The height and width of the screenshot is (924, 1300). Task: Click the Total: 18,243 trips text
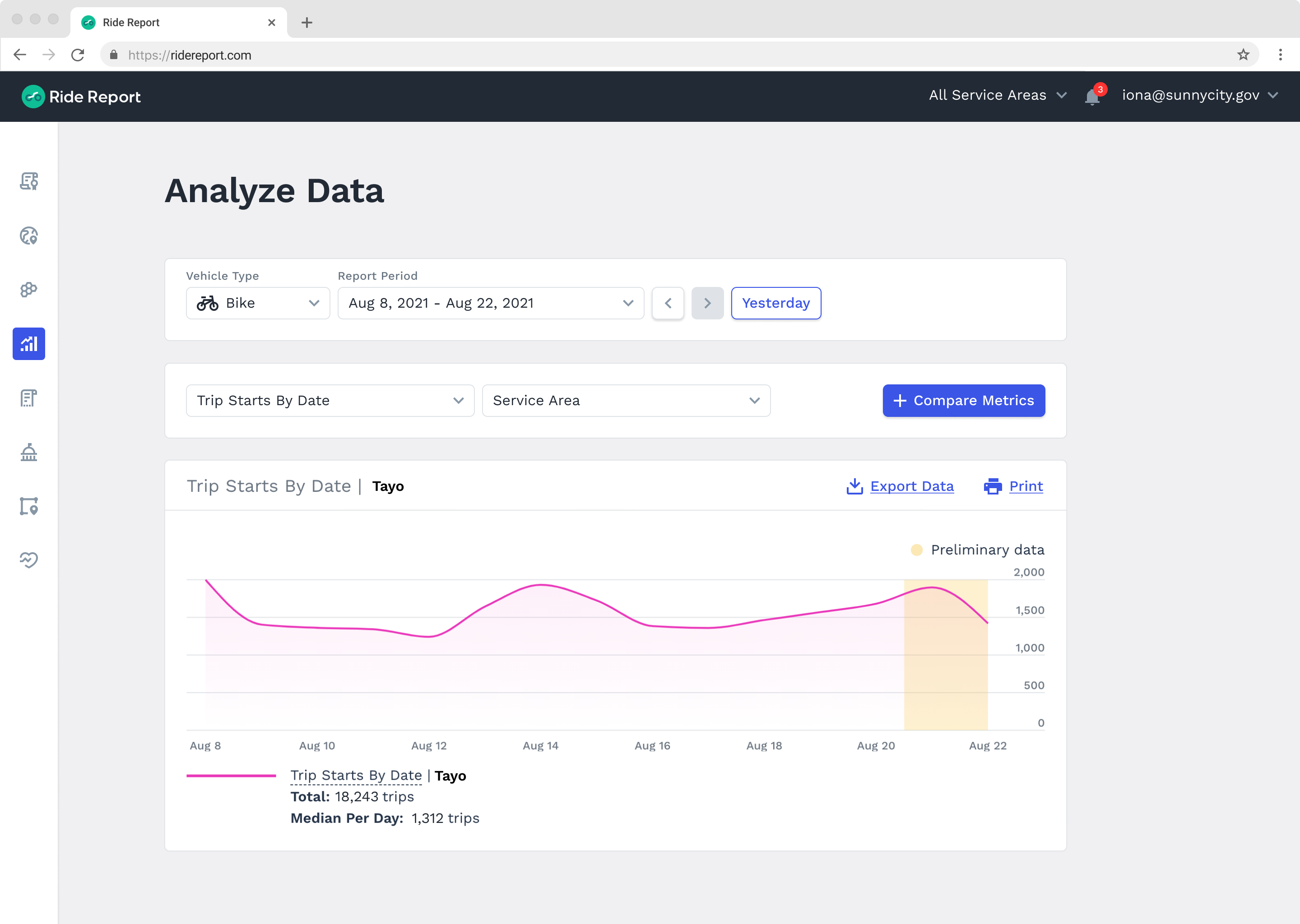(353, 797)
